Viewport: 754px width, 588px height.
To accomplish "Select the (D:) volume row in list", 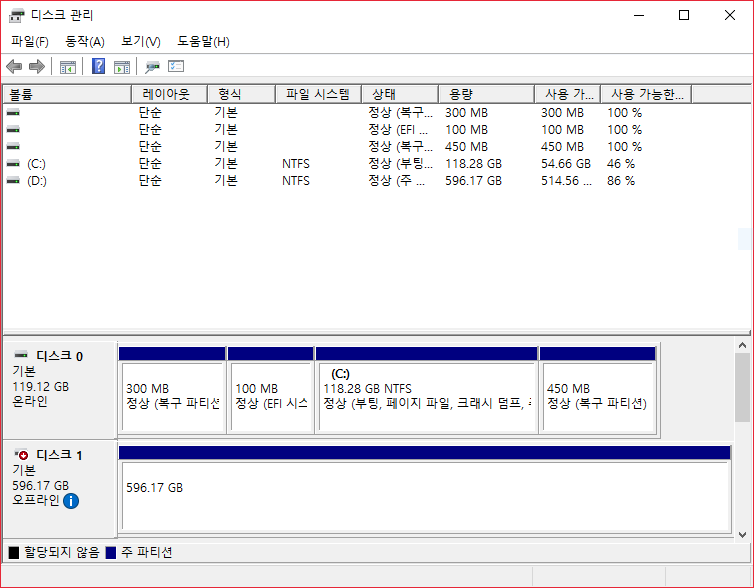I will point(36,181).
